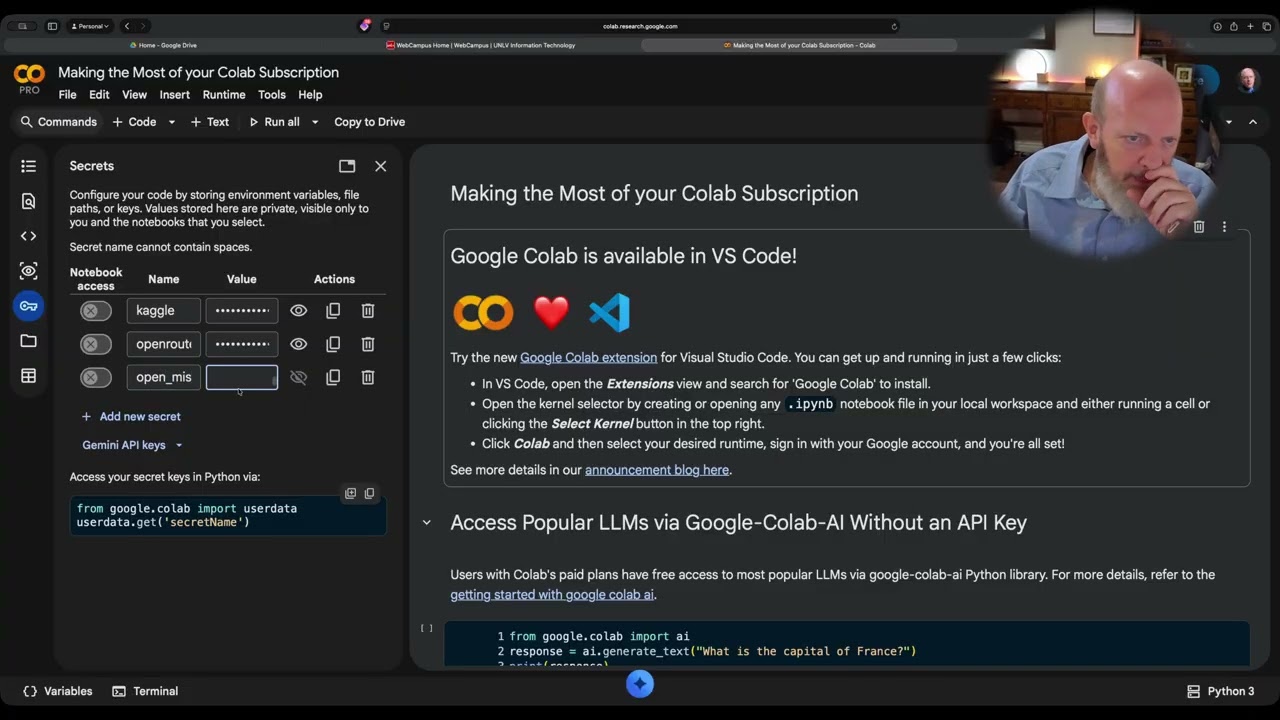Click the Colab PRO logo
The image size is (1280, 720).
(x=29, y=78)
